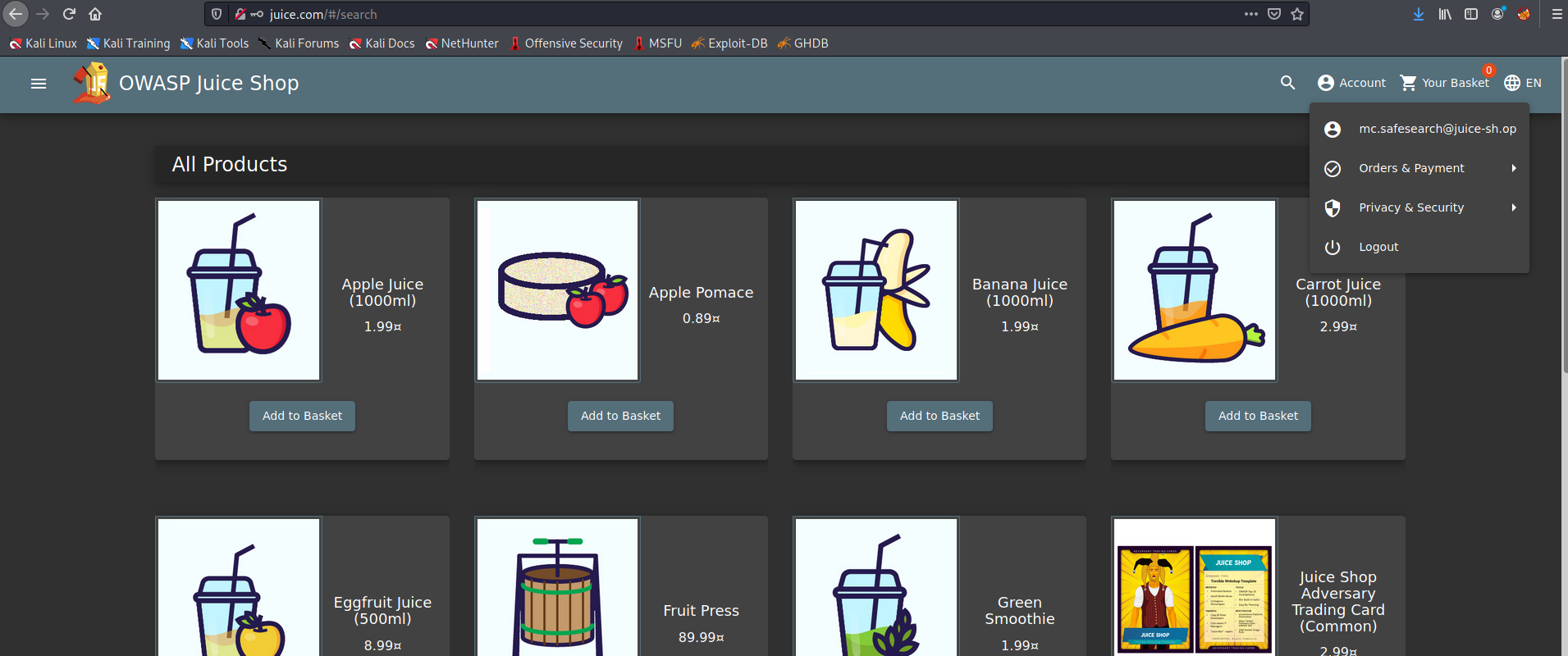Add Banana Juice (1000ml) to basket
The height and width of the screenshot is (656, 1568).
click(x=939, y=416)
